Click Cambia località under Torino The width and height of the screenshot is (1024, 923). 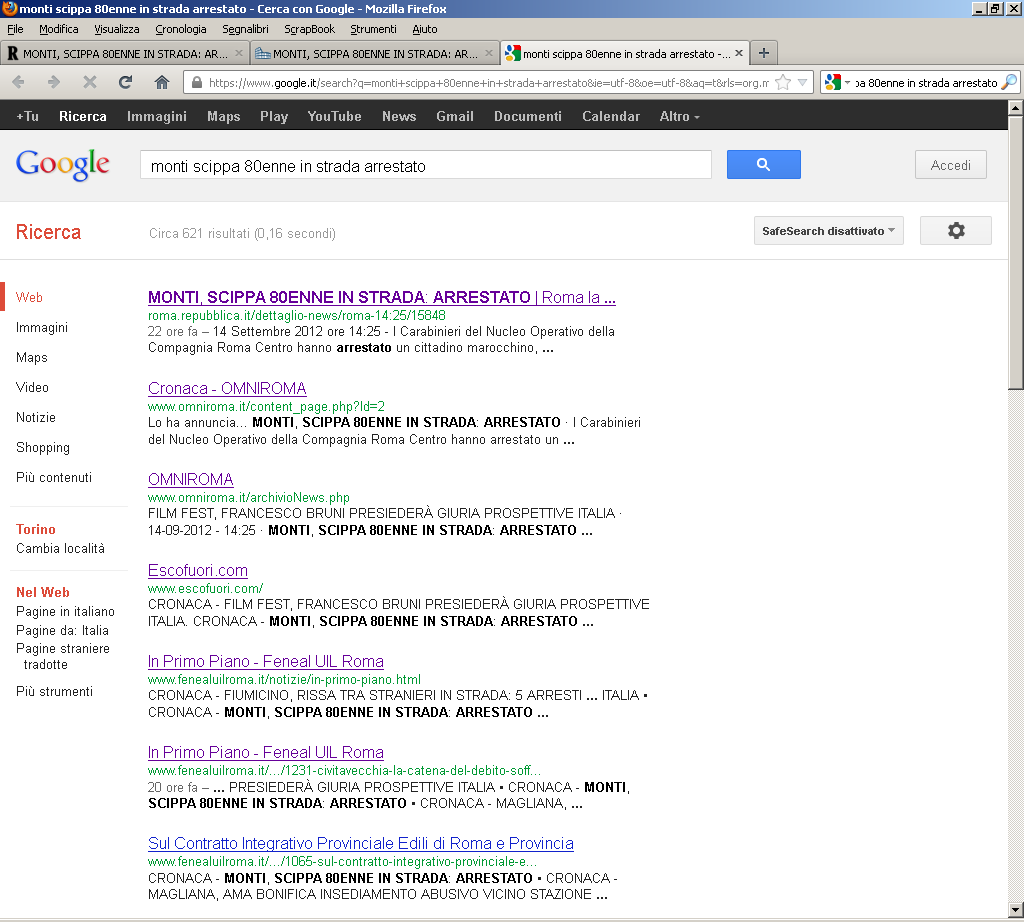[x=60, y=549]
